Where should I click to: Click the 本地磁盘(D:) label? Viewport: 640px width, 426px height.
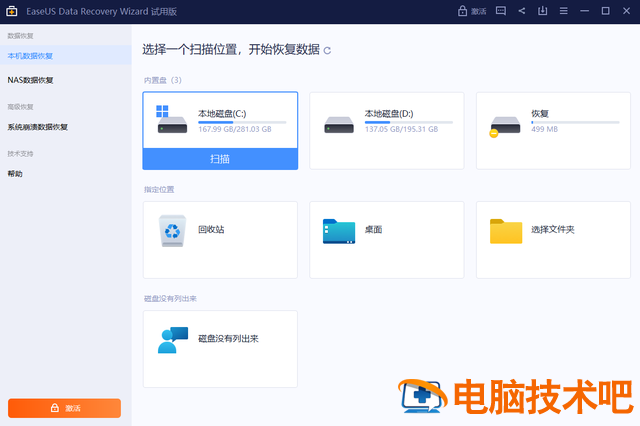point(389,113)
